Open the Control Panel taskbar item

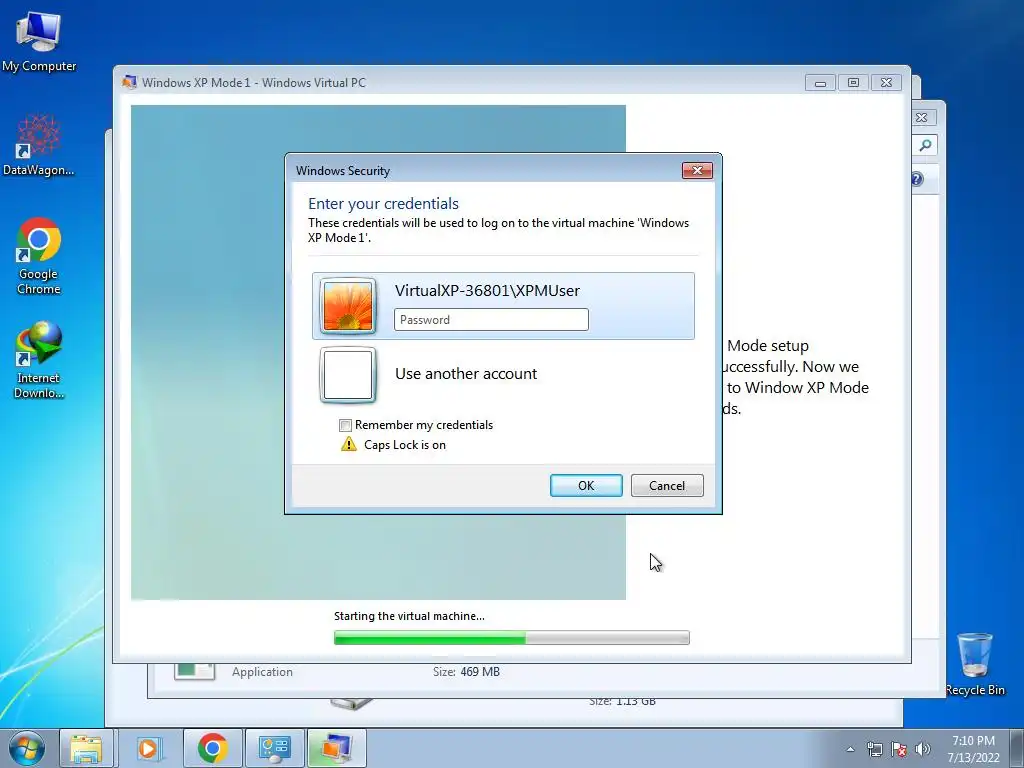(274, 748)
